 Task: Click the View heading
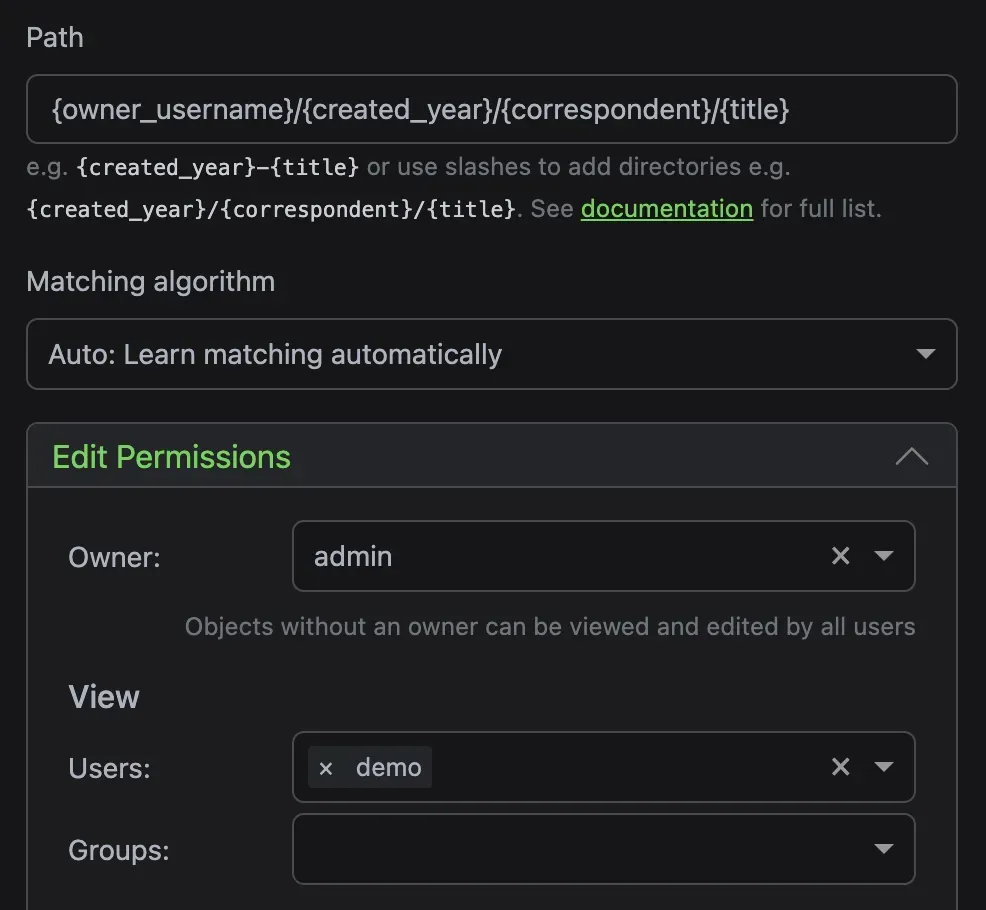pos(104,697)
